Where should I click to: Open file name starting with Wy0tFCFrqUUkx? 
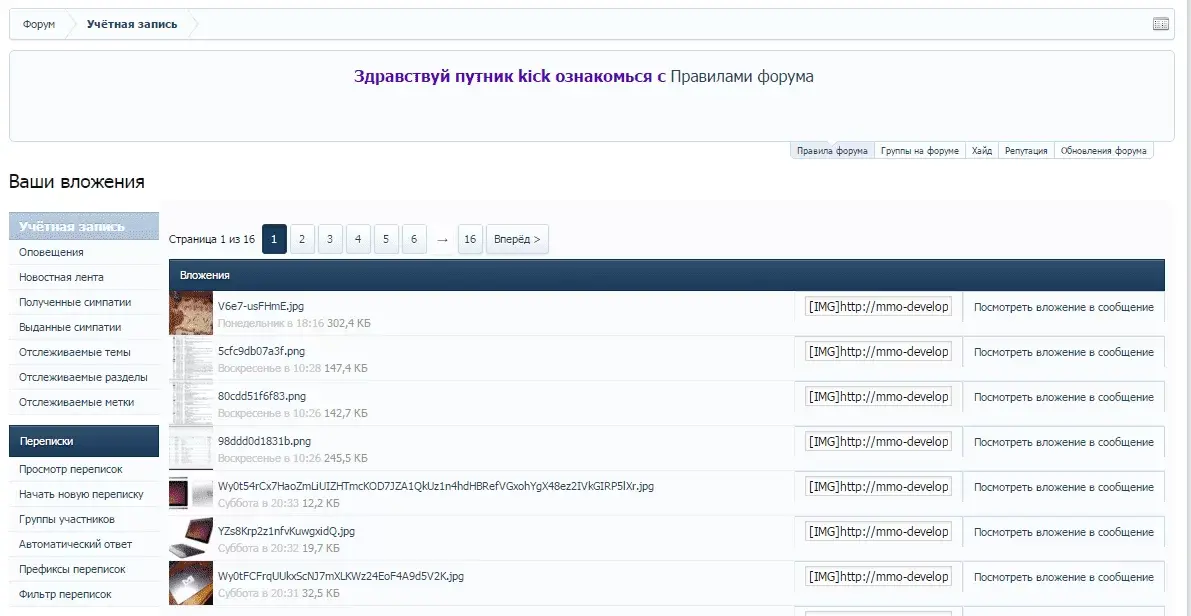pos(341,577)
